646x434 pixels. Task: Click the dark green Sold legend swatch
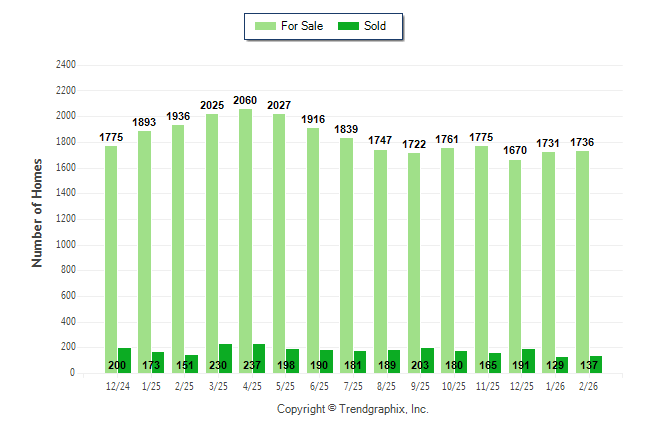point(349,25)
